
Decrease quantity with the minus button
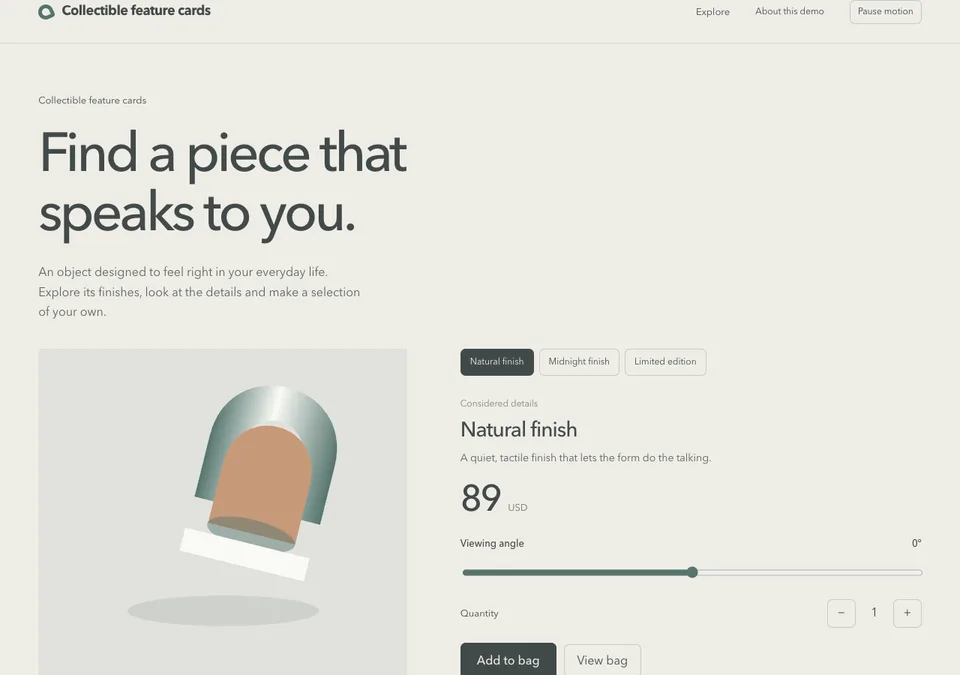click(x=841, y=613)
